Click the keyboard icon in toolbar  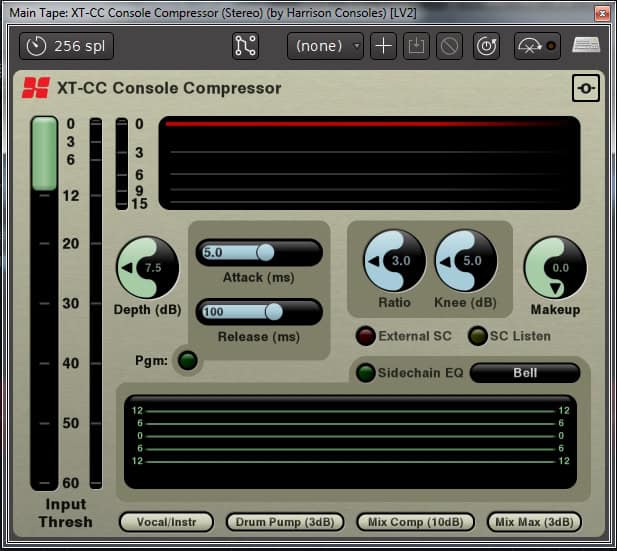click(x=587, y=45)
